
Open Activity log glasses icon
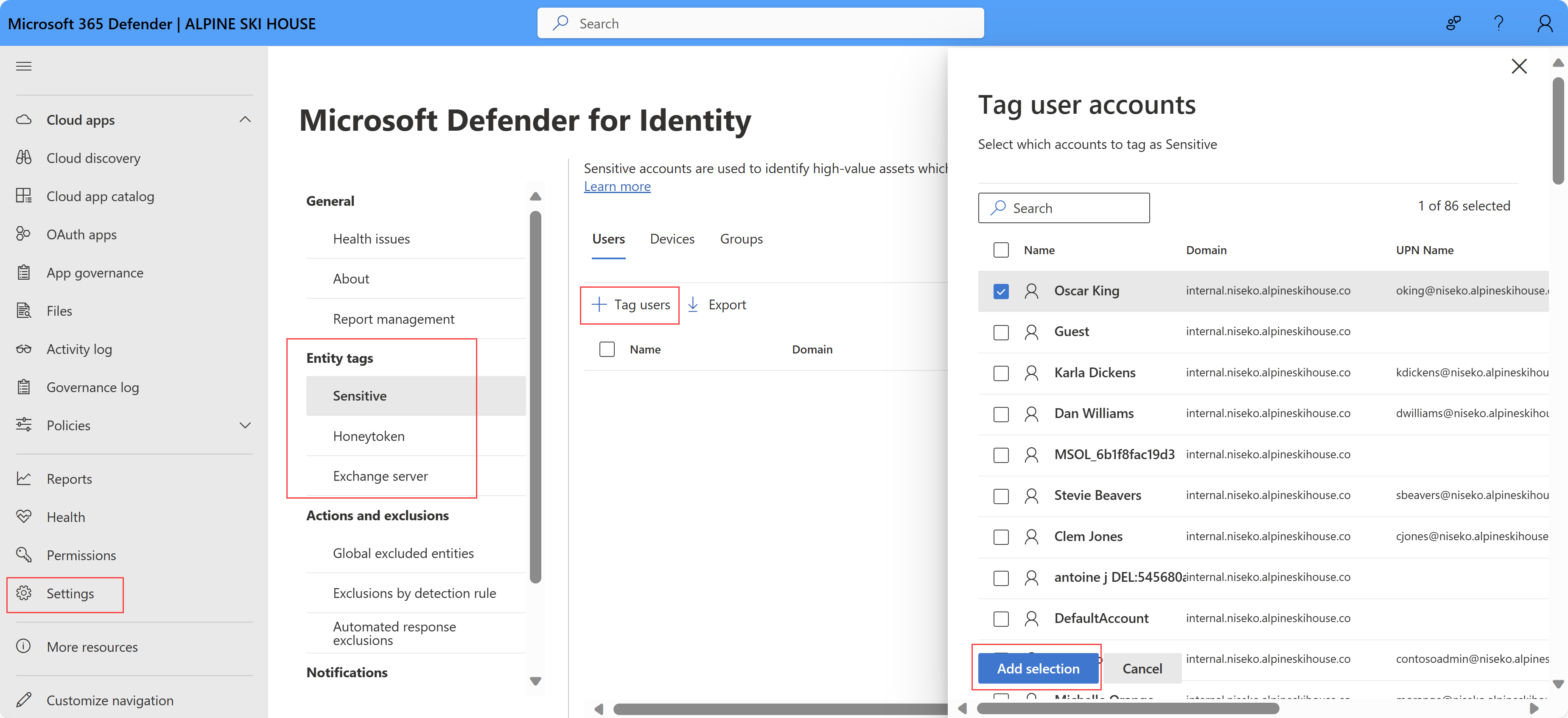24,349
